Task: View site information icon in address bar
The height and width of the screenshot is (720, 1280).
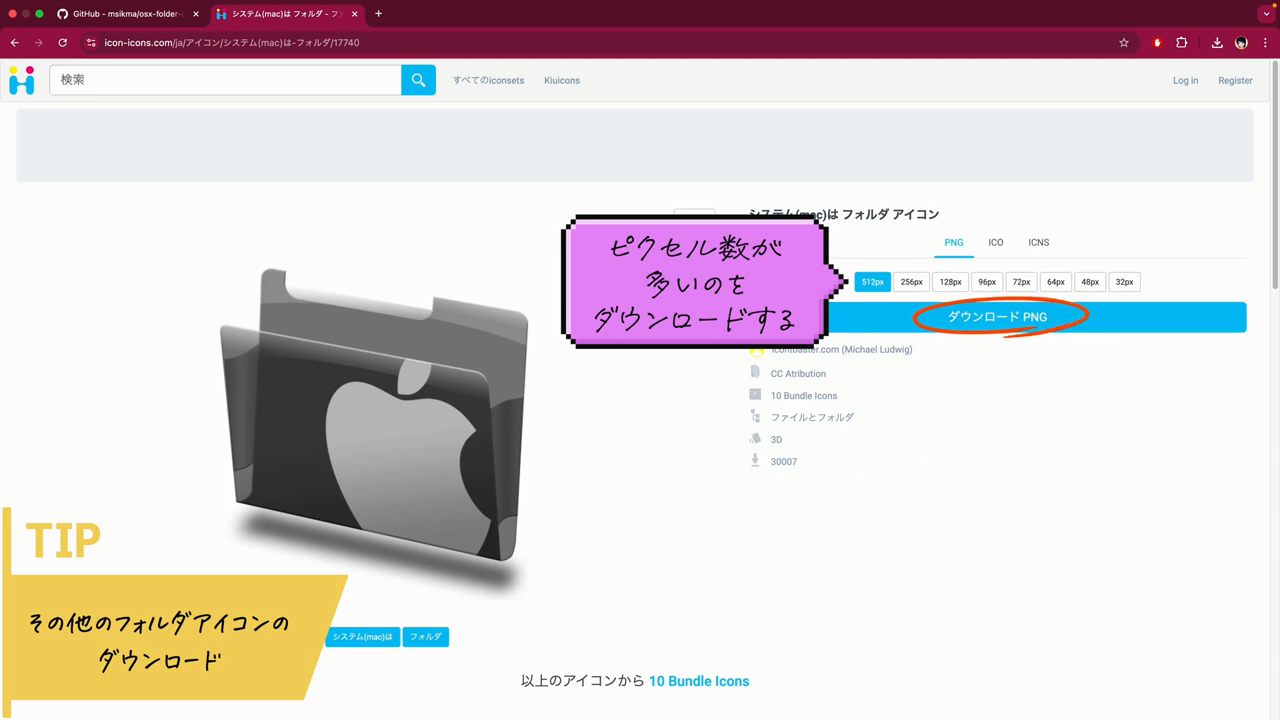Action: click(91, 43)
